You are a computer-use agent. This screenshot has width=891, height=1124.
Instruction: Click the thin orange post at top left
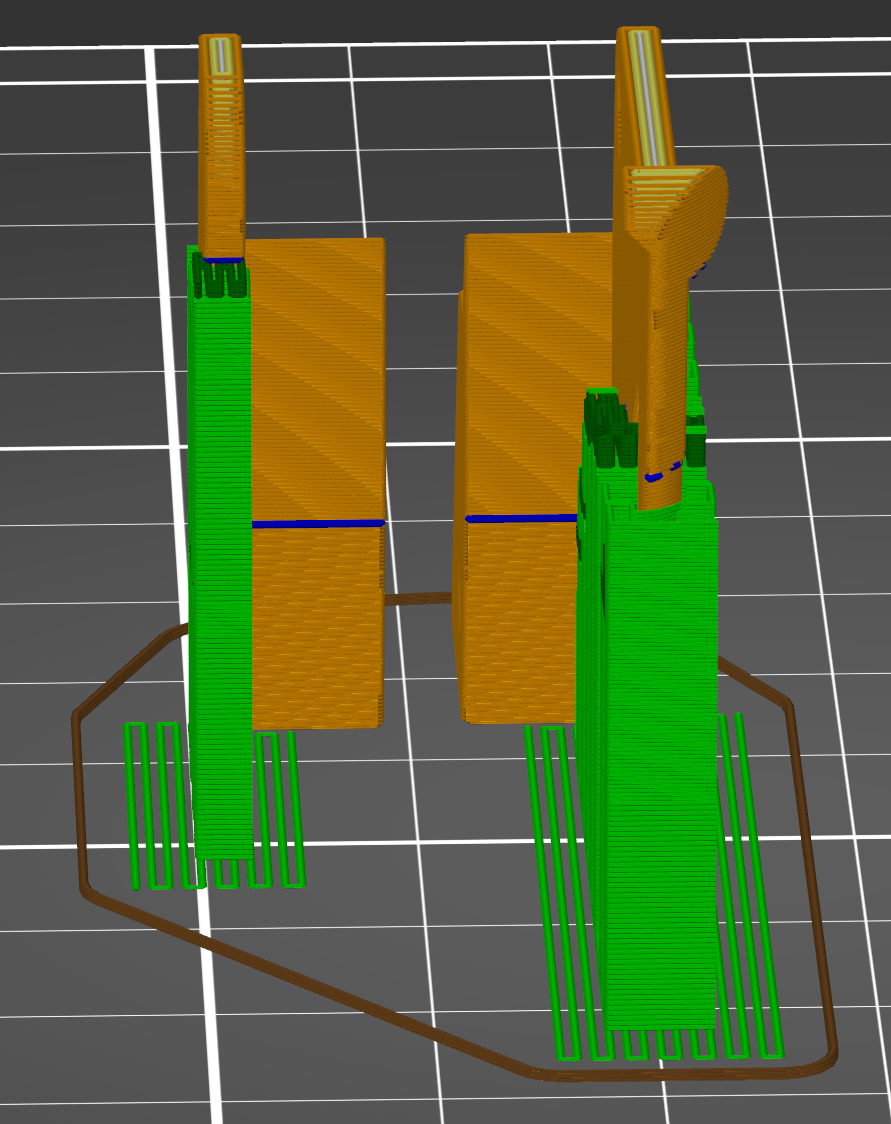(221, 147)
